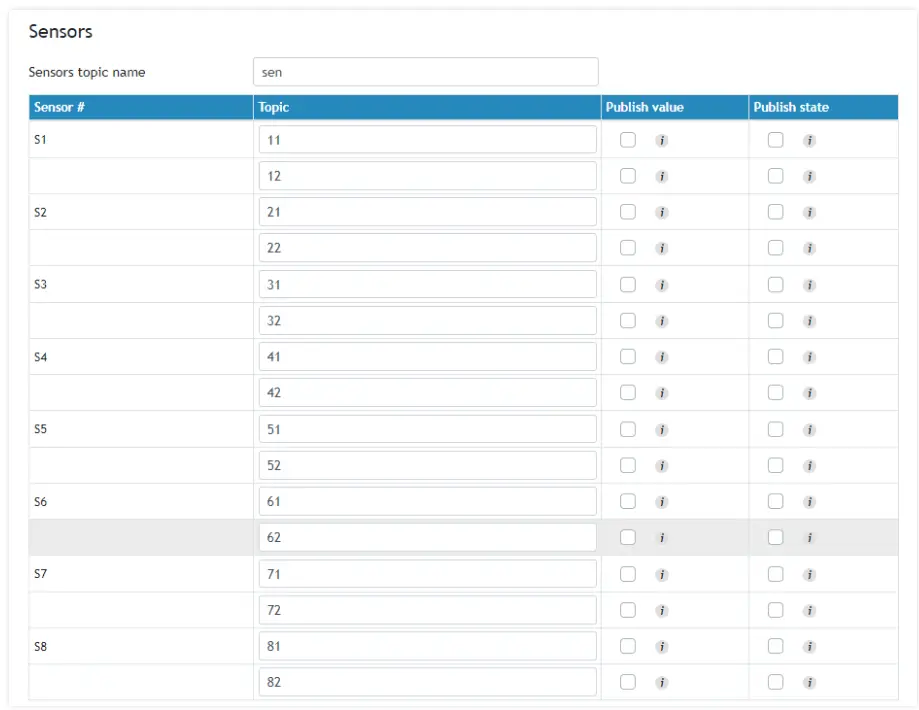The height and width of the screenshot is (710, 919).
Task: Tick Publish state checkbox for topic 31
Action: coord(776,284)
